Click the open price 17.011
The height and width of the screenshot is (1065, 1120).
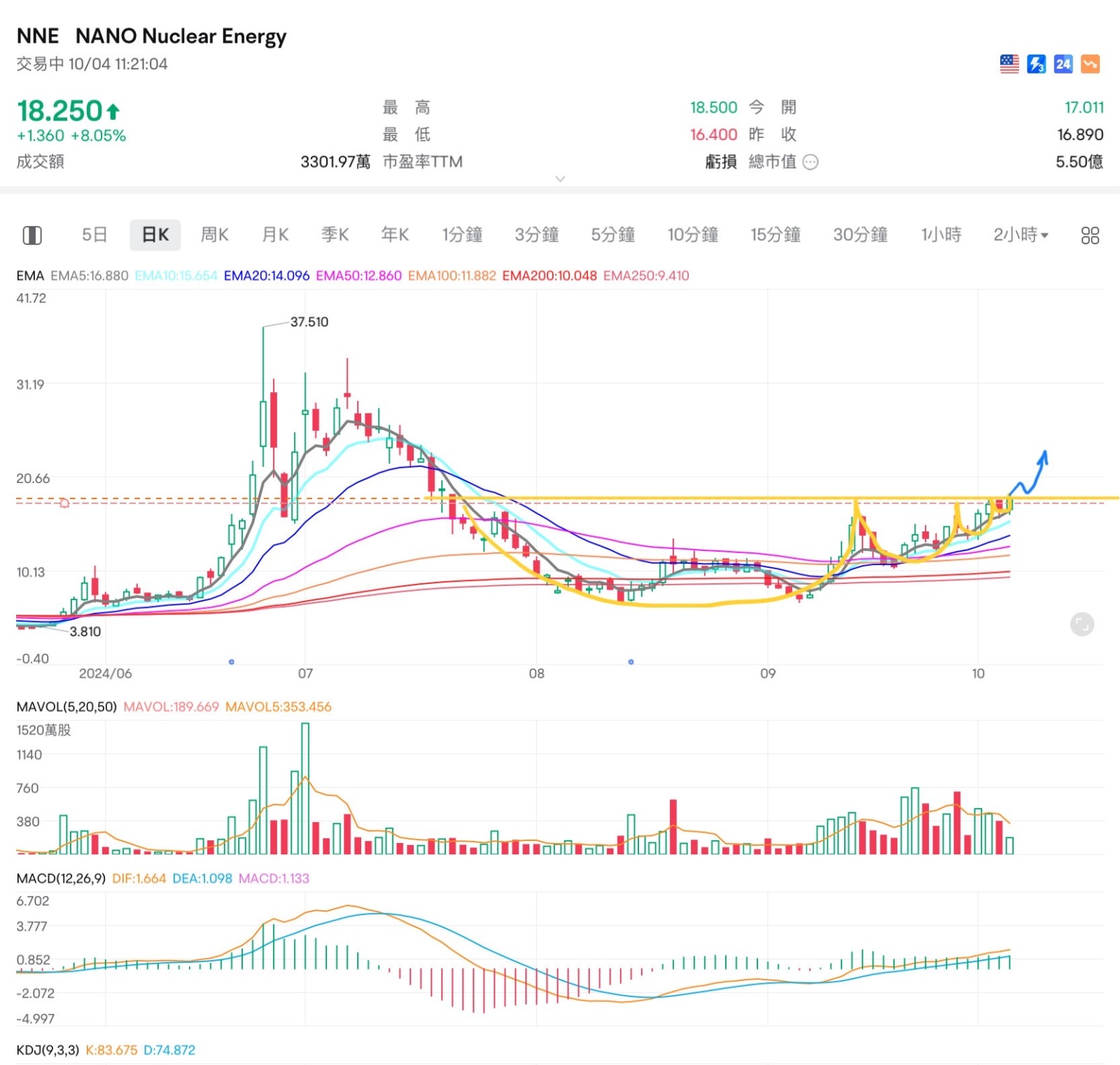(x=1084, y=108)
